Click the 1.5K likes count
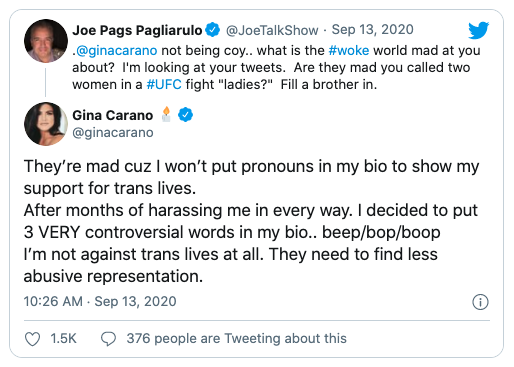Viewport: 514px width, 367px height. (63, 339)
